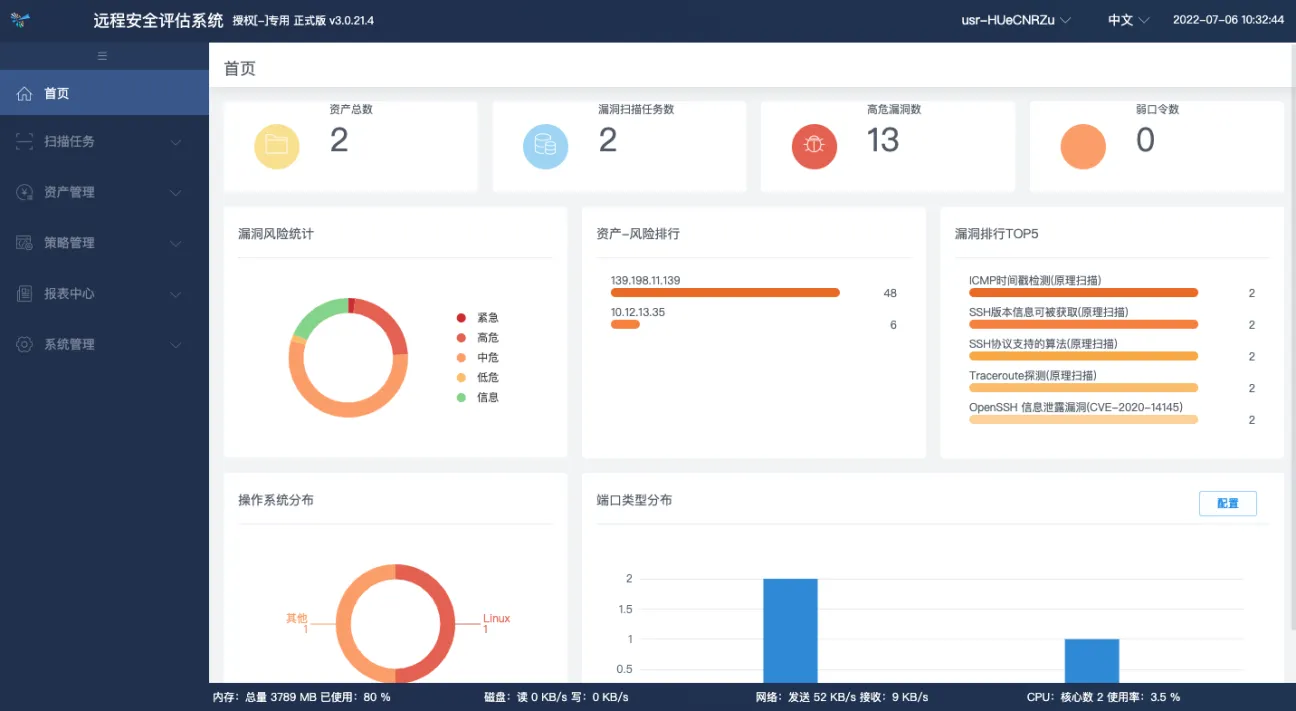Click the red bug 高危漏洞数 icon
1296x711 pixels.
click(814, 146)
